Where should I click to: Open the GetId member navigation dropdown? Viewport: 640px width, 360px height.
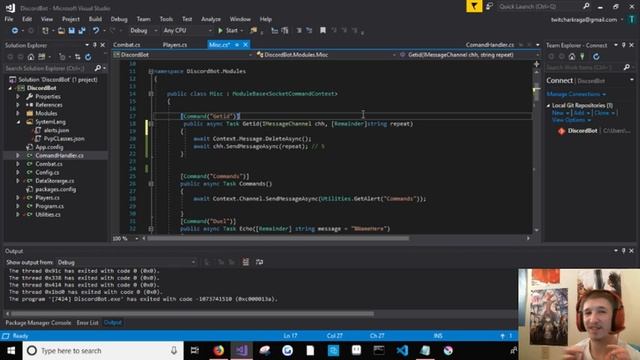click(470, 55)
